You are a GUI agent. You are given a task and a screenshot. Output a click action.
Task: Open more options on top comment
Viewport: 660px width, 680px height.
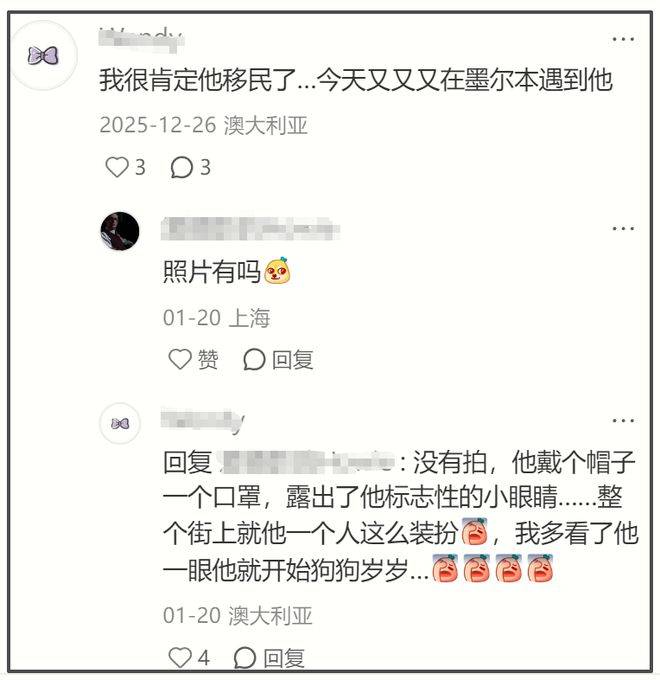[x=623, y=39]
